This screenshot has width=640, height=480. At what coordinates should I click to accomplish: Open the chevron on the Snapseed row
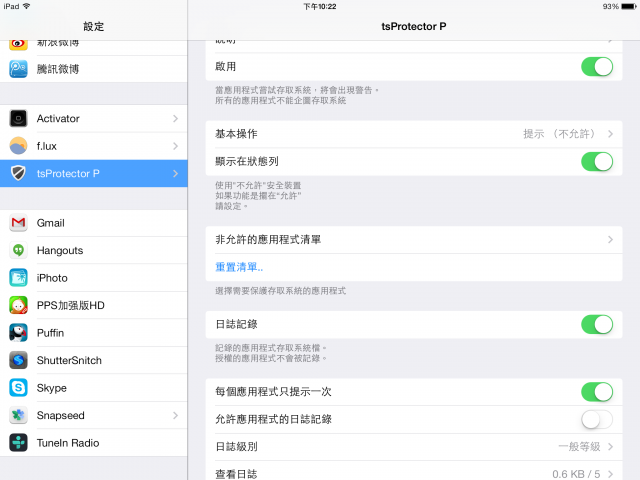point(176,415)
